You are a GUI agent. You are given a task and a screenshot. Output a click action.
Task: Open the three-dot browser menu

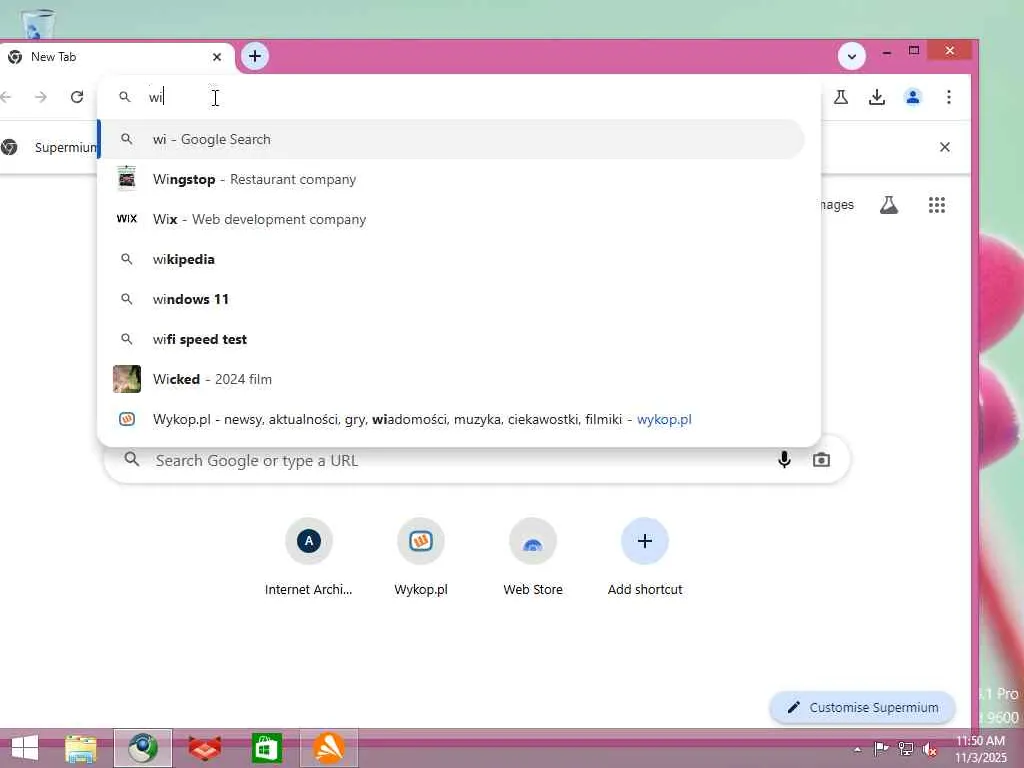pos(949,97)
